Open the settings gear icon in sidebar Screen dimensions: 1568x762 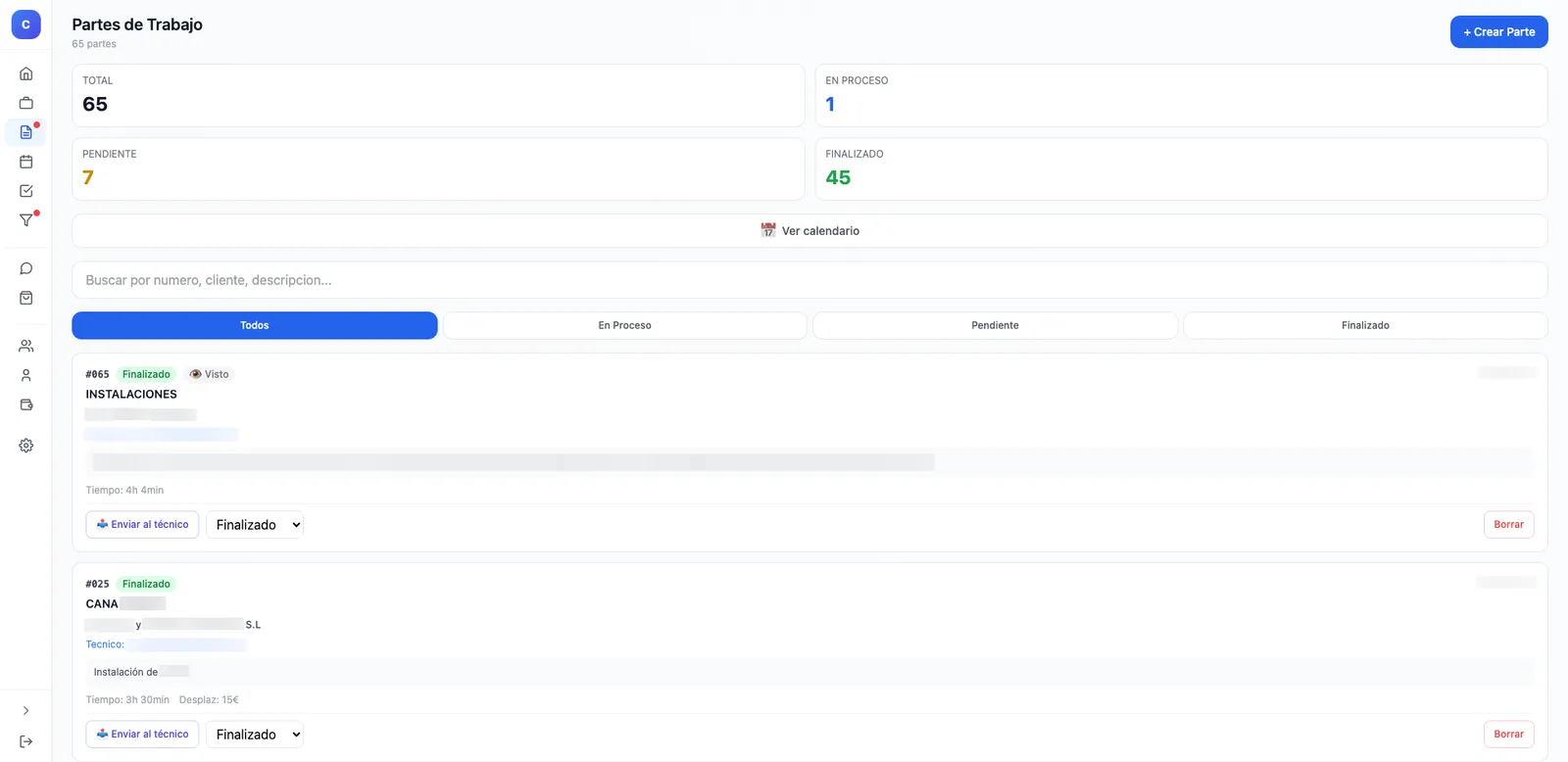(x=26, y=446)
